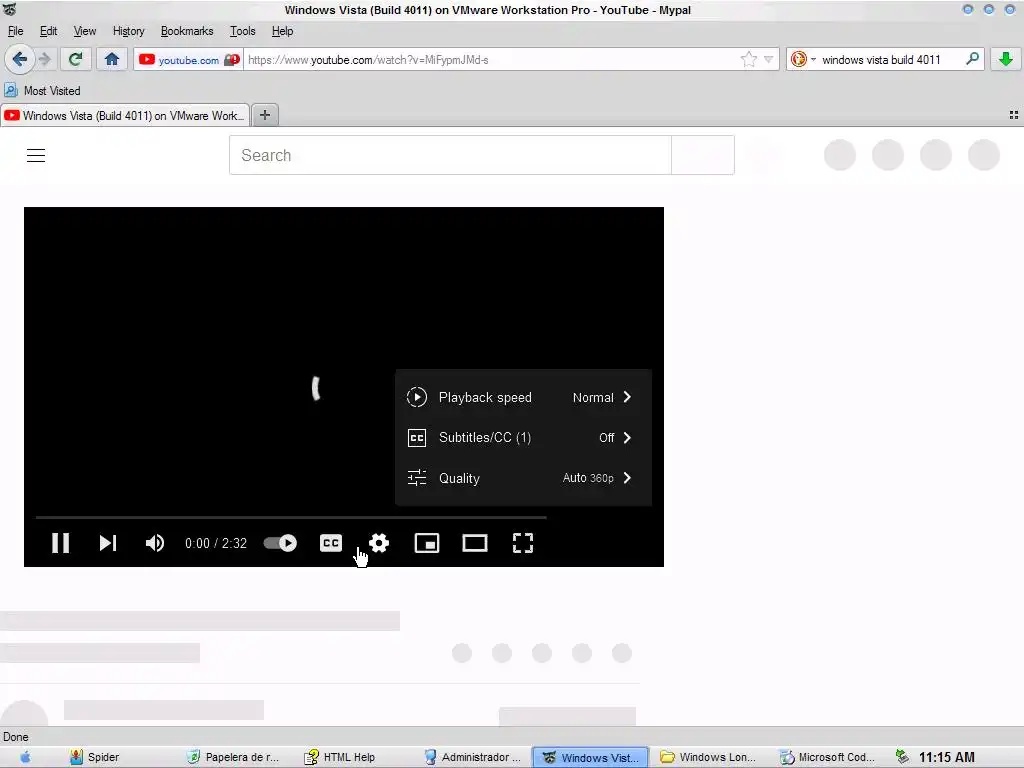Click the network tray icon
1024x768 pixels.
pyautogui.click(x=902, y=757)
